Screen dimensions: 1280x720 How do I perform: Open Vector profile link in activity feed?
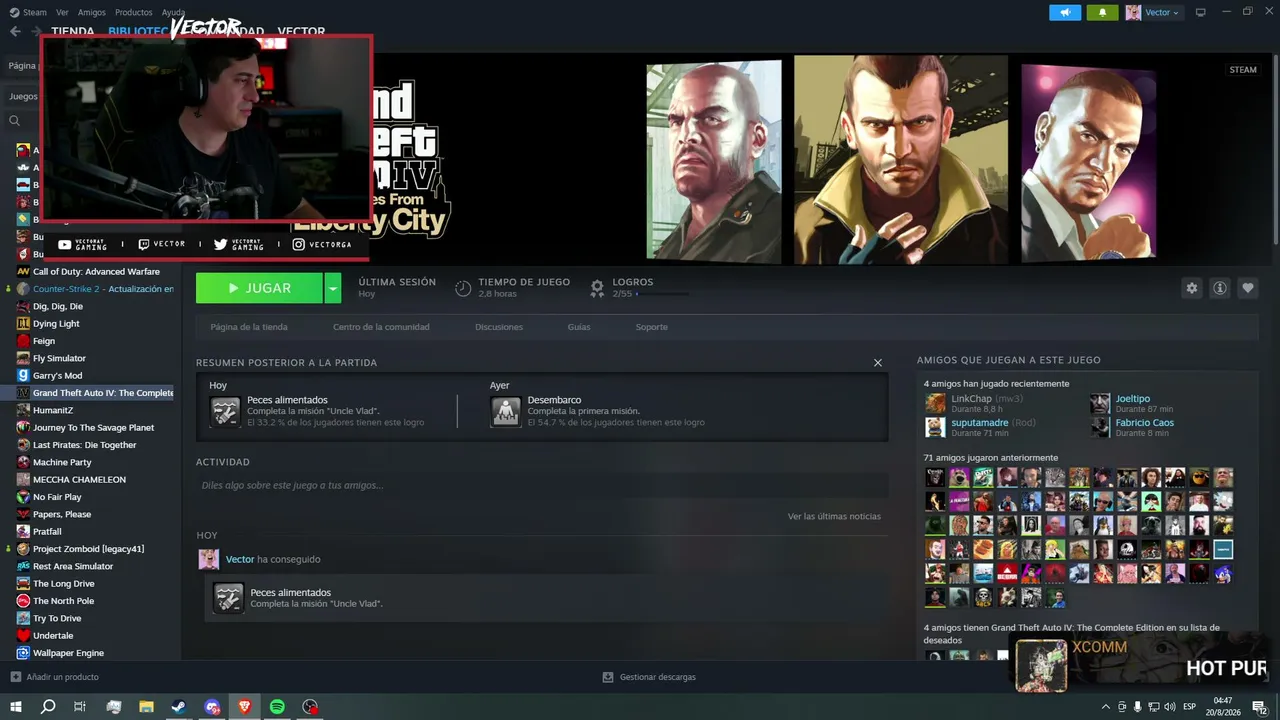pyautogui.click(x=240, y=559)
